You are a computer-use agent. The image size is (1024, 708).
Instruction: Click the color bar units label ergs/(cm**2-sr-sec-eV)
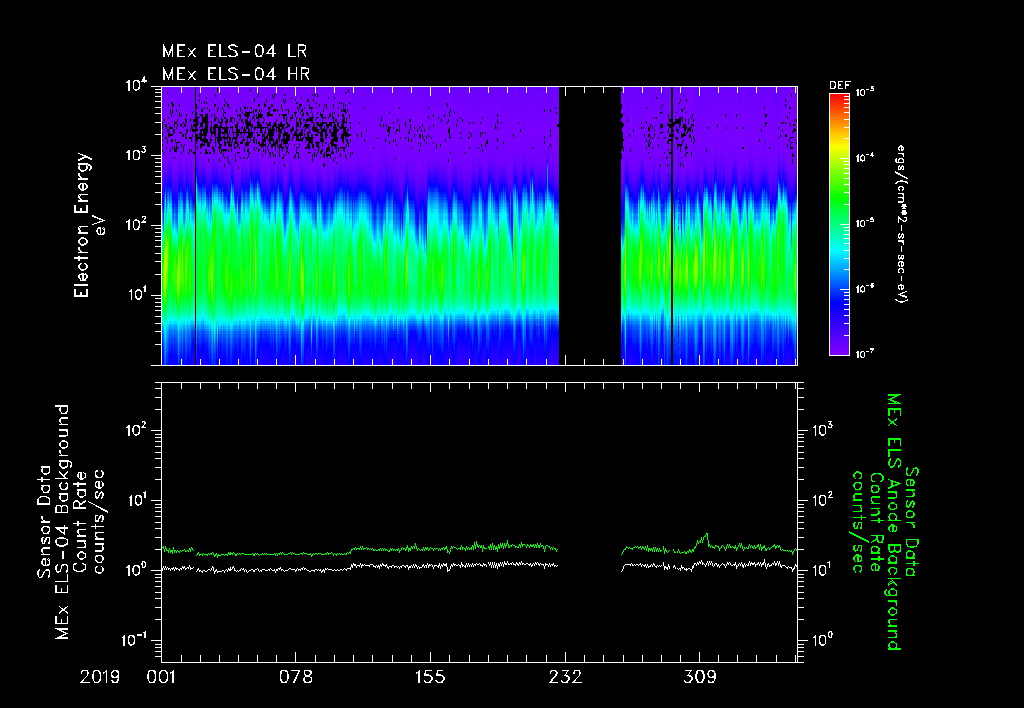tap(902, 223)
